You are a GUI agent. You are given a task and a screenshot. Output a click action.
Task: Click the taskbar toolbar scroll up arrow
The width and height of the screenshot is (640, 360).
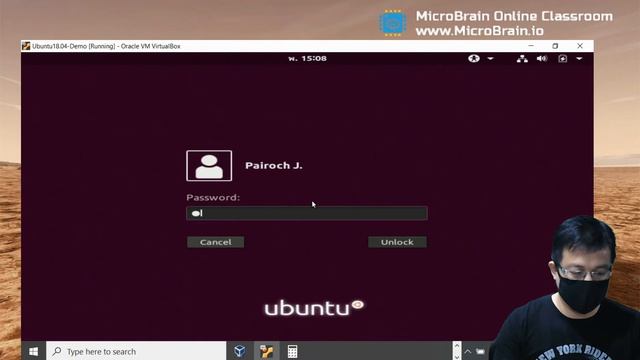[457, 346]
